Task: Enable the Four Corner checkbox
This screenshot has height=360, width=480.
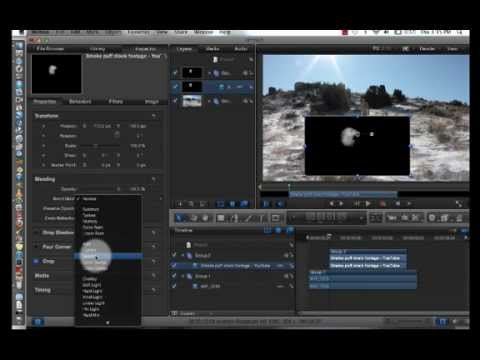Action: click(36, 247)
